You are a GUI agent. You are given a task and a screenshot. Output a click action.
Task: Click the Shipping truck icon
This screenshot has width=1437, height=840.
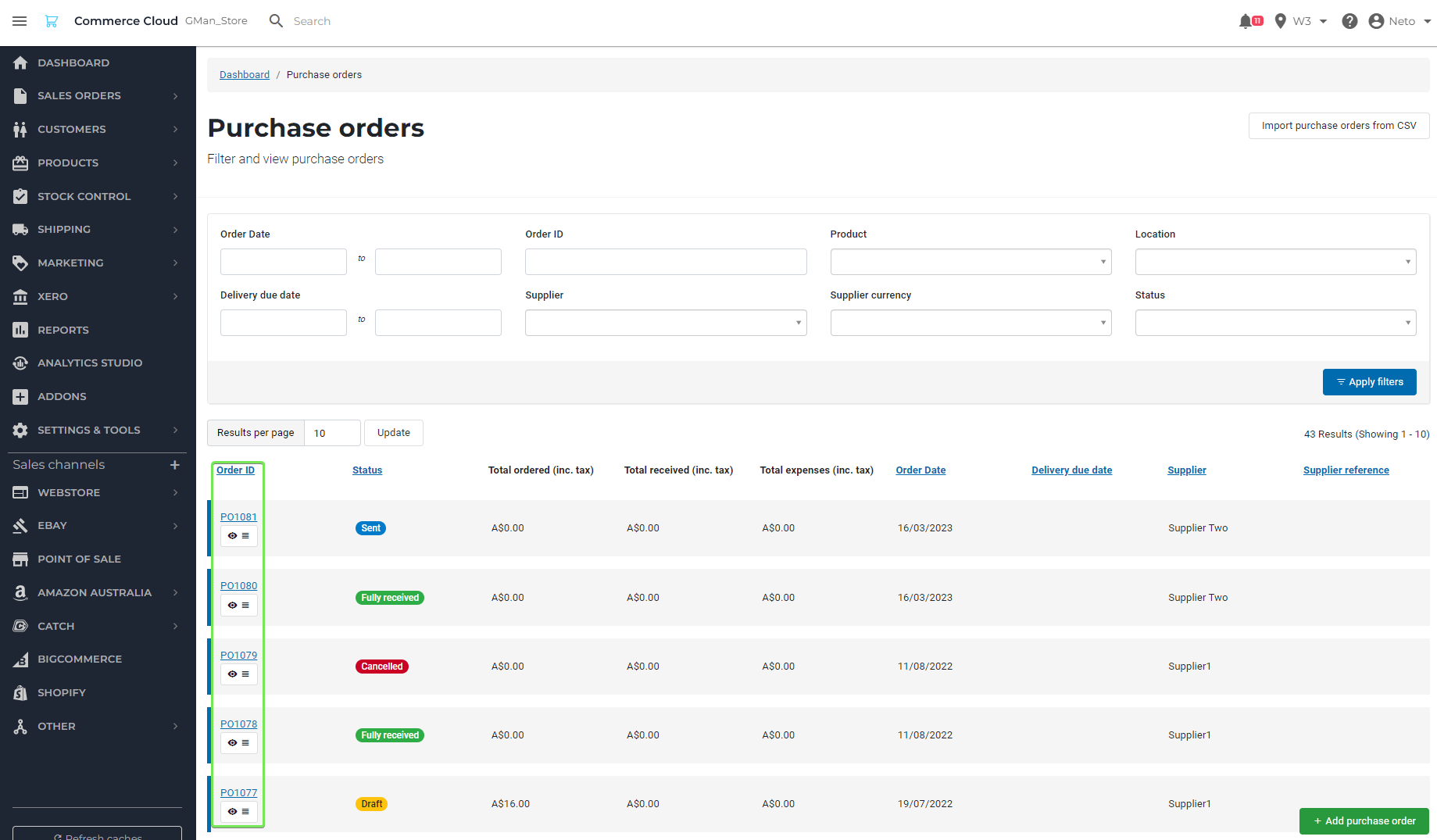(x=20, y=229)
